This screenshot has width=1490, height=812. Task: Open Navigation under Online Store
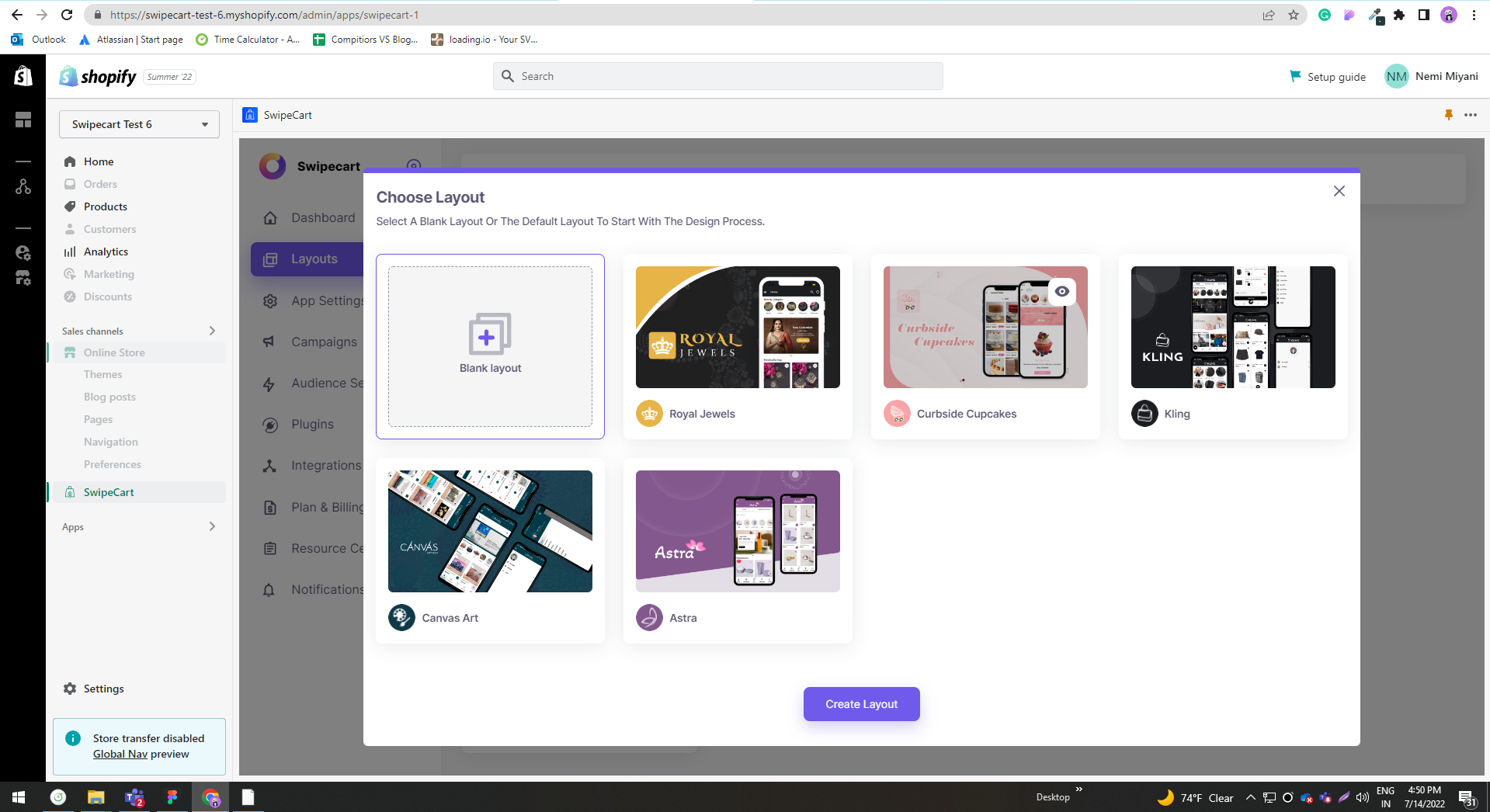point(111,442)
